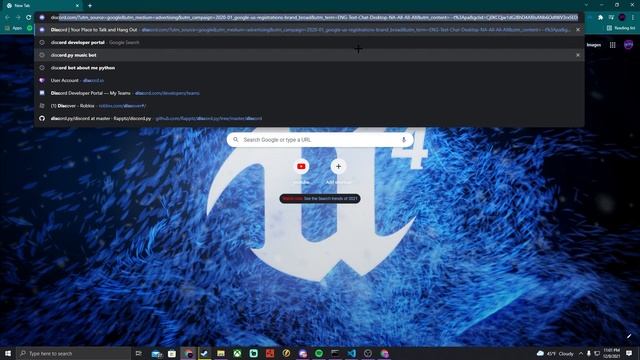Start voice search with microphone icon
This screenshot has width=640, height=360.
tap(404, 140)
